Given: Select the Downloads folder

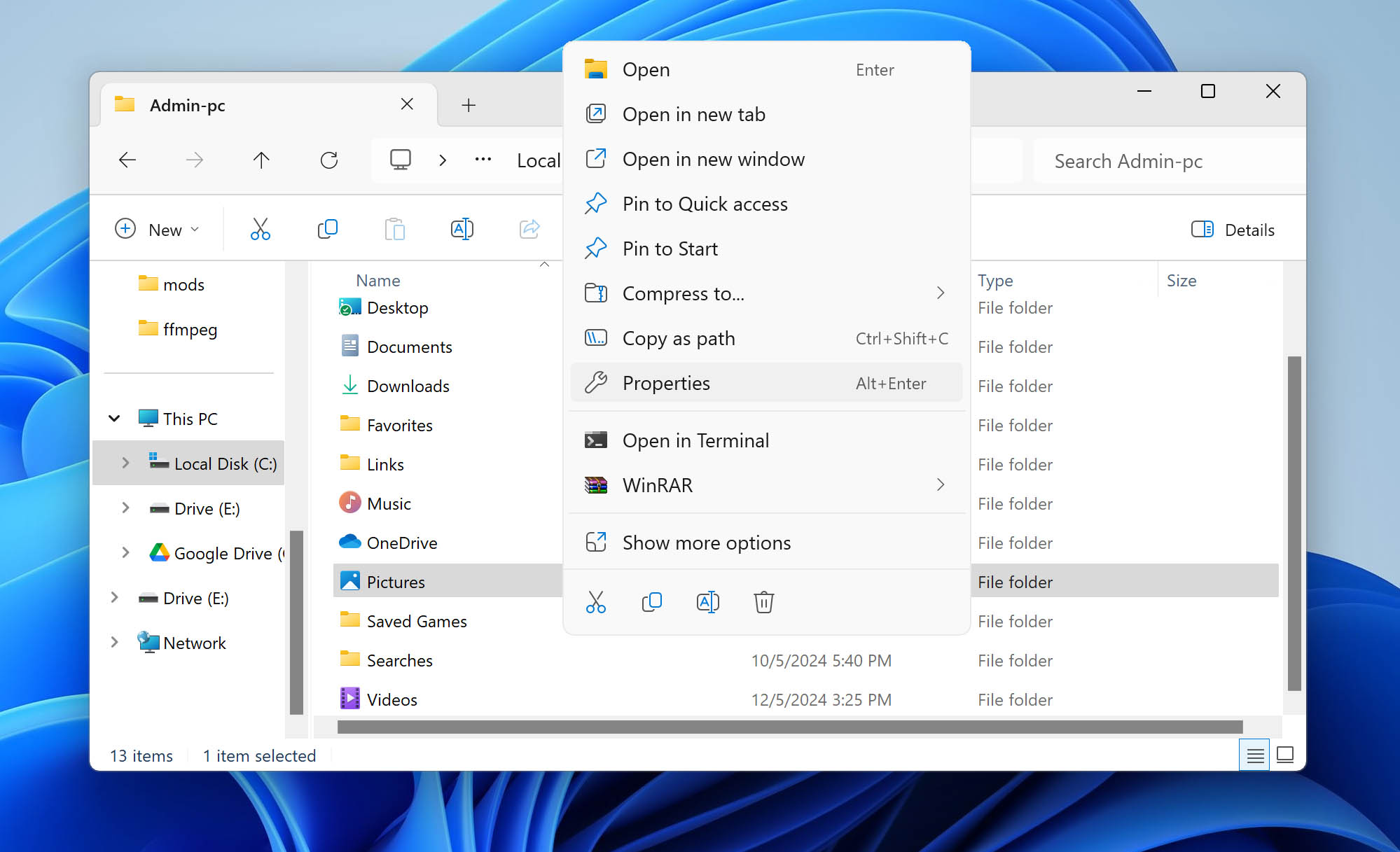Looking at the screenshot, I should coord(394,386).
